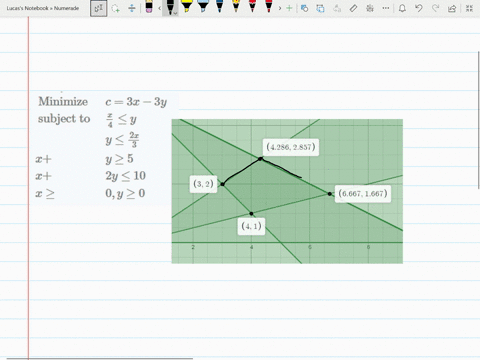Select the yellow highlighter
This screenshot has height=360, width=480.
point(187,7)
